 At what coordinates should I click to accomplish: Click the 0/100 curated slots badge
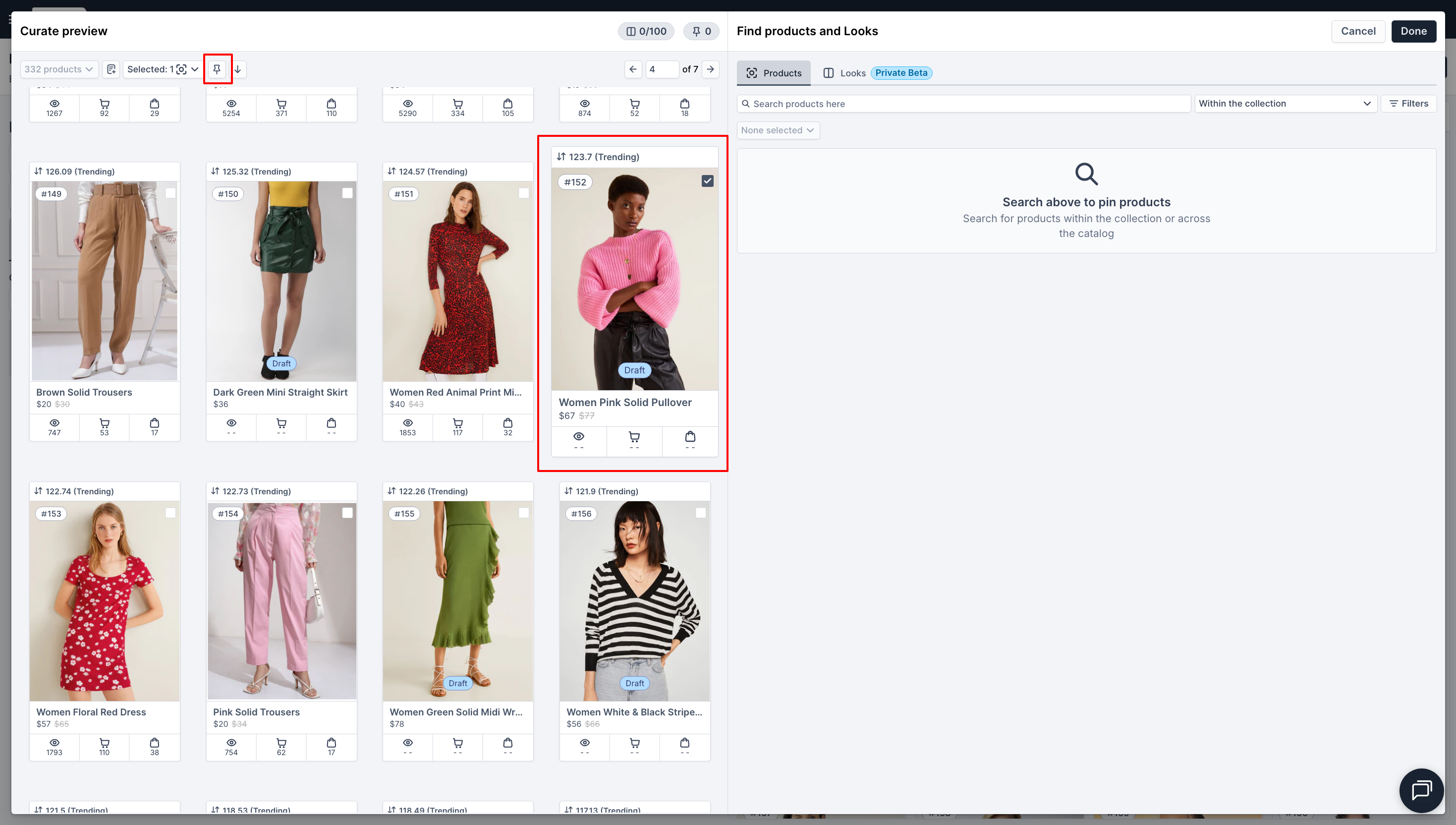coord(646,31)
